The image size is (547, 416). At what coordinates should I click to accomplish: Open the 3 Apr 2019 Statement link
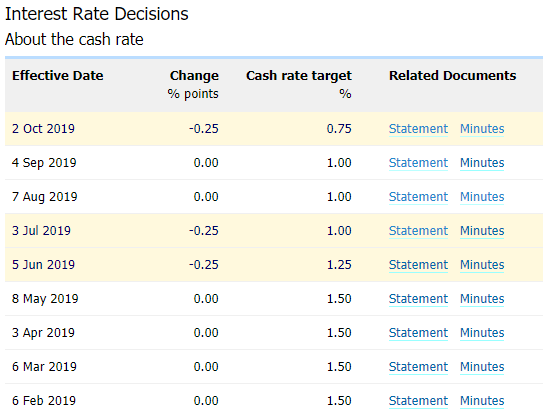point(418,333)
